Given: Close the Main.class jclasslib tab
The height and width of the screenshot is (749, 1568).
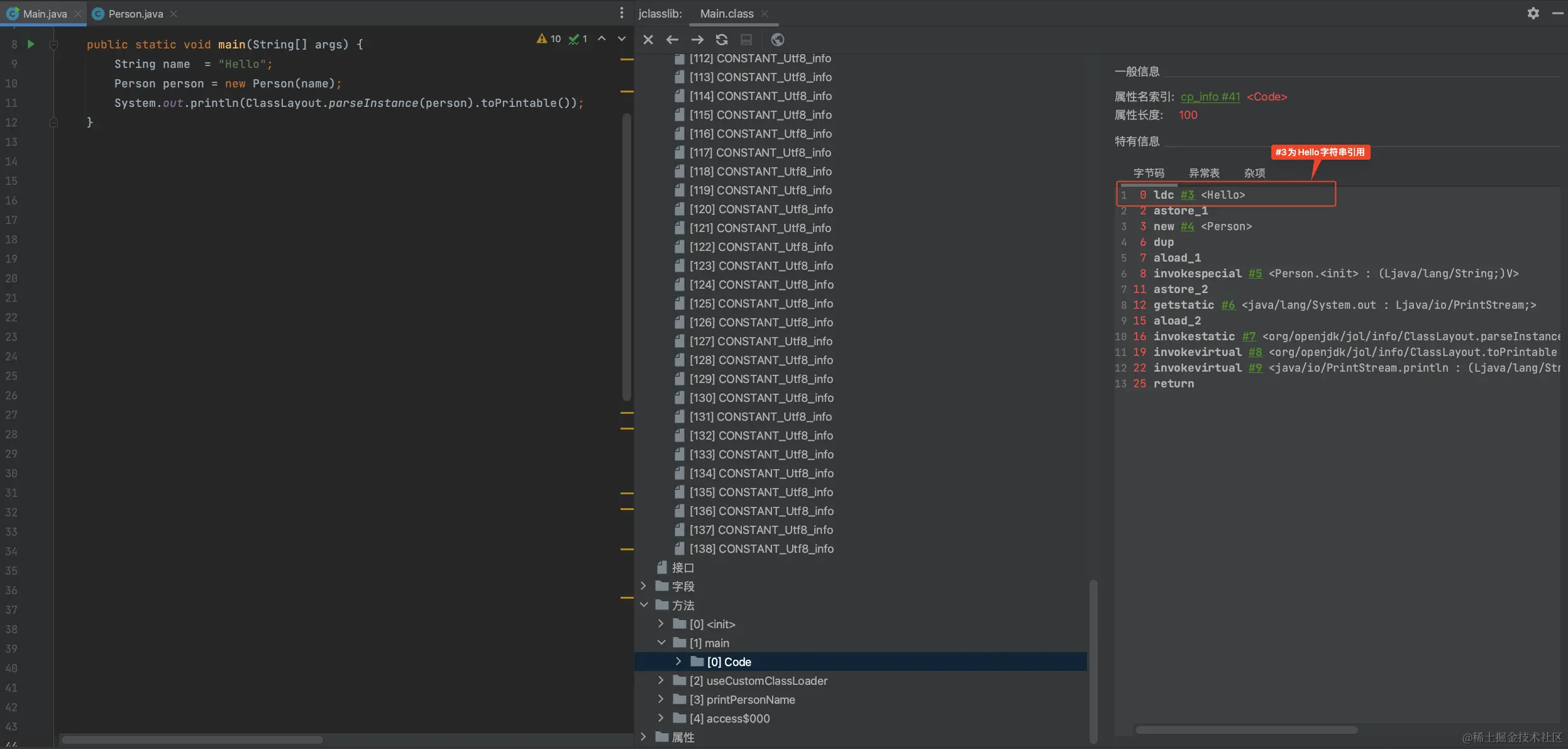Looking at the screenshot, I should [765, 14].
